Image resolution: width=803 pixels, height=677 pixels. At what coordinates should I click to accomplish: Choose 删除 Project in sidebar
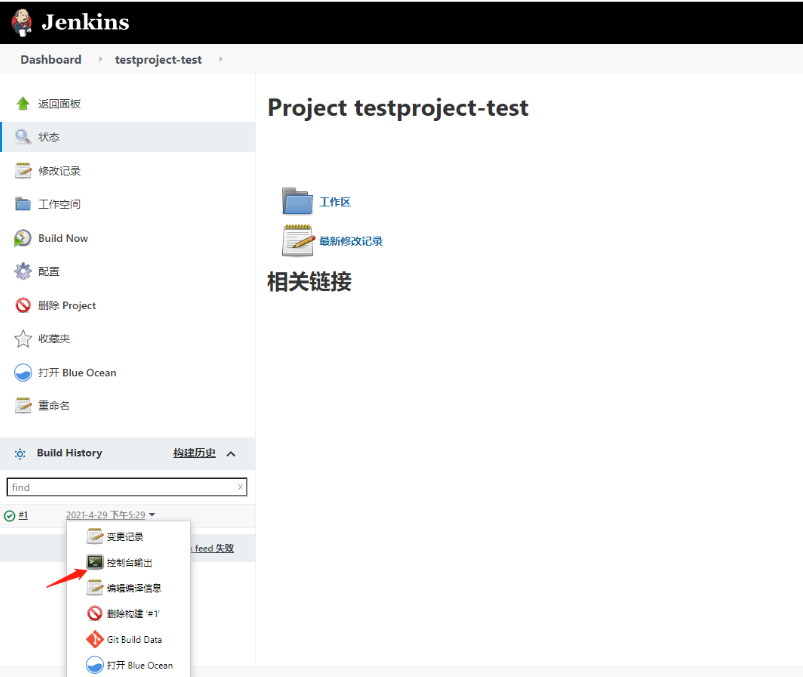[67, 305]
